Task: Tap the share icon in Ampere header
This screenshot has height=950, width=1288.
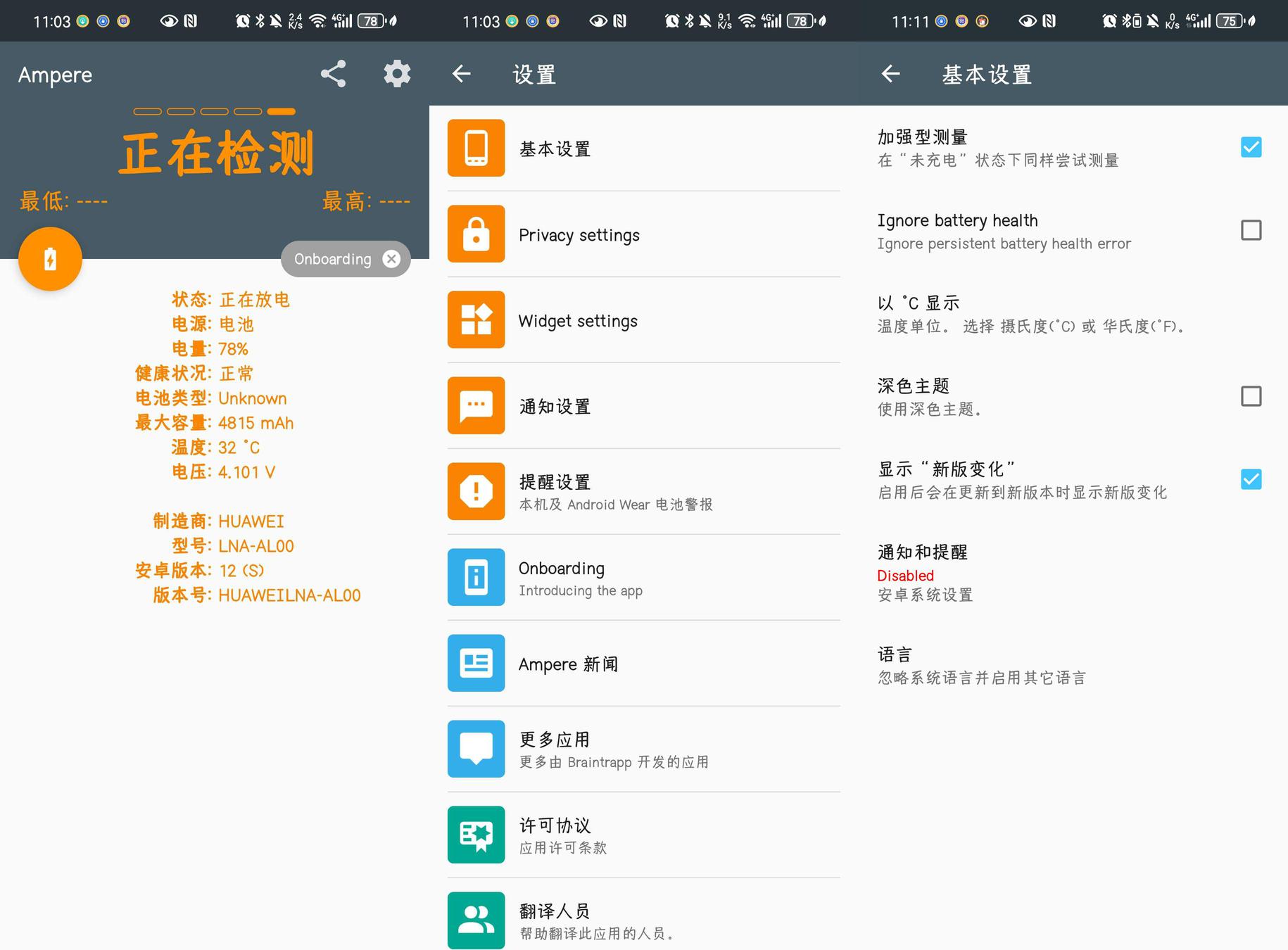Action: pos(333,74)
